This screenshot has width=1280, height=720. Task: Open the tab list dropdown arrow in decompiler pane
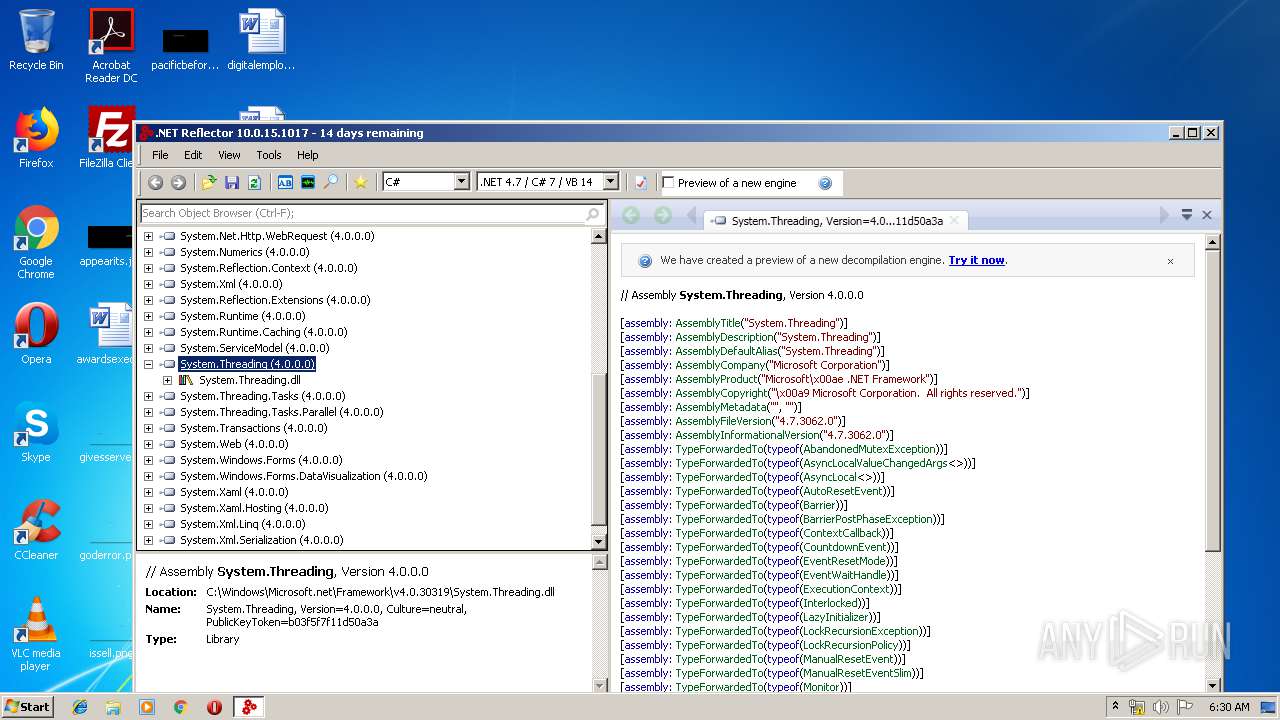[1187, 215]
